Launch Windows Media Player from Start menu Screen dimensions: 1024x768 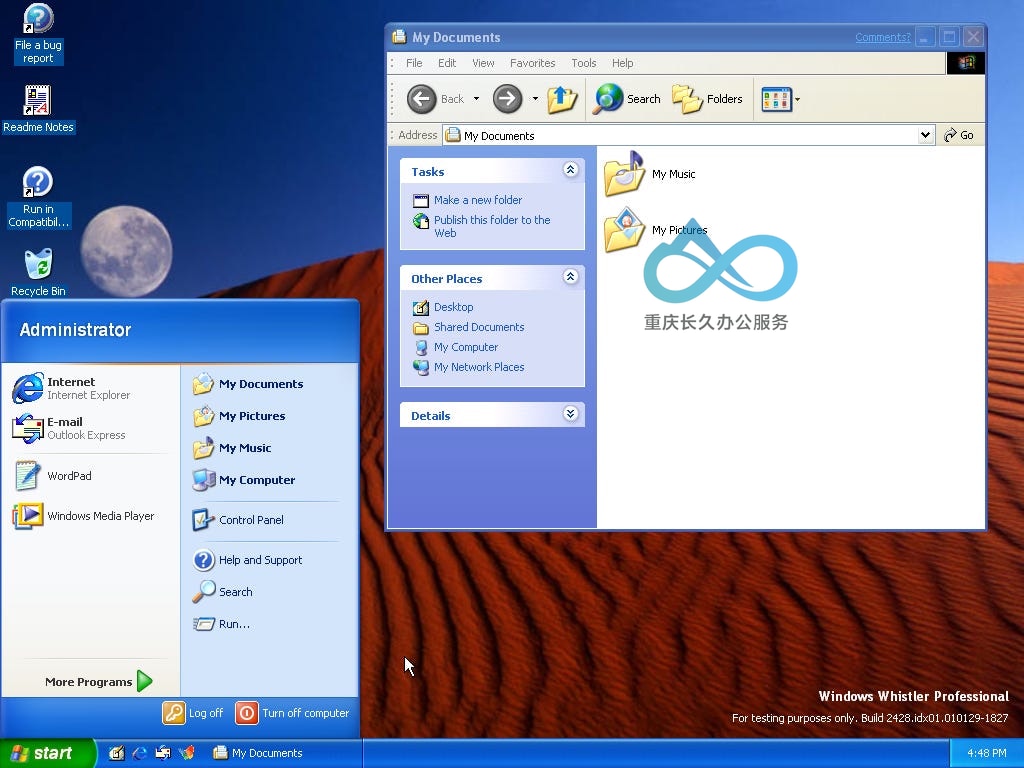pyautogui.click(x=84, y=516)
